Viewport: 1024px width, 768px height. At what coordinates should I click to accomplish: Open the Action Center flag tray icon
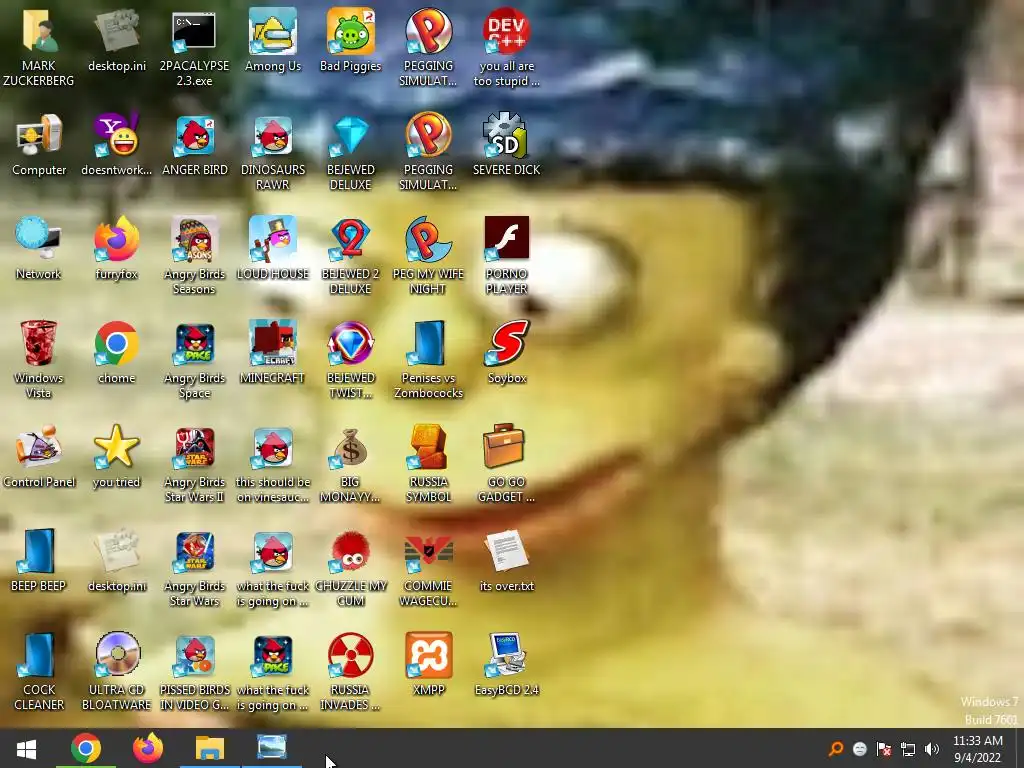coord(884,749)
